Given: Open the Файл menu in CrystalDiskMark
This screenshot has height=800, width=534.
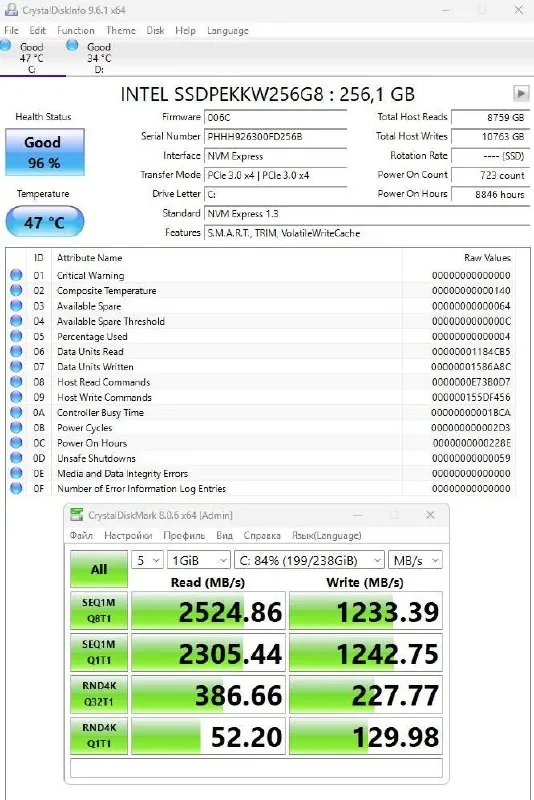Looking at the screenshot, I should click(81, 535).
